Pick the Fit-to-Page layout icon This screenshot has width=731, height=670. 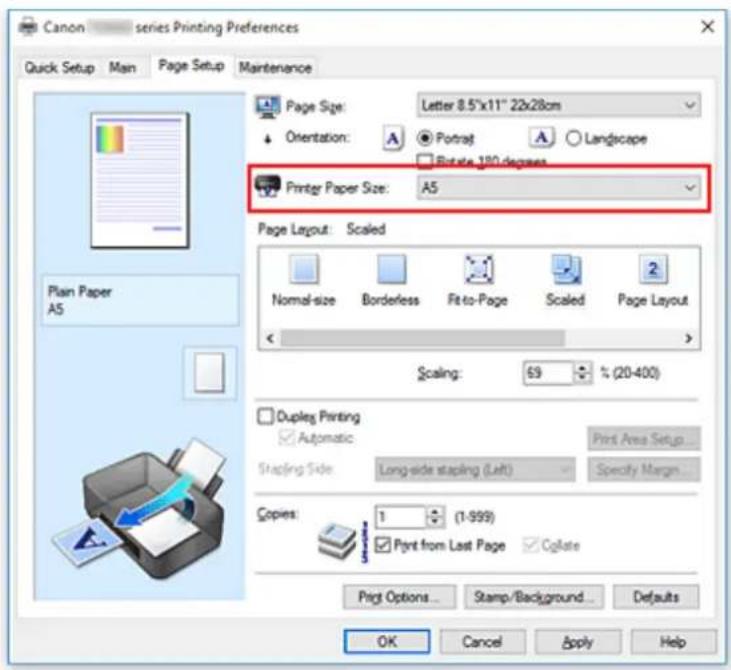coord(478,269)
